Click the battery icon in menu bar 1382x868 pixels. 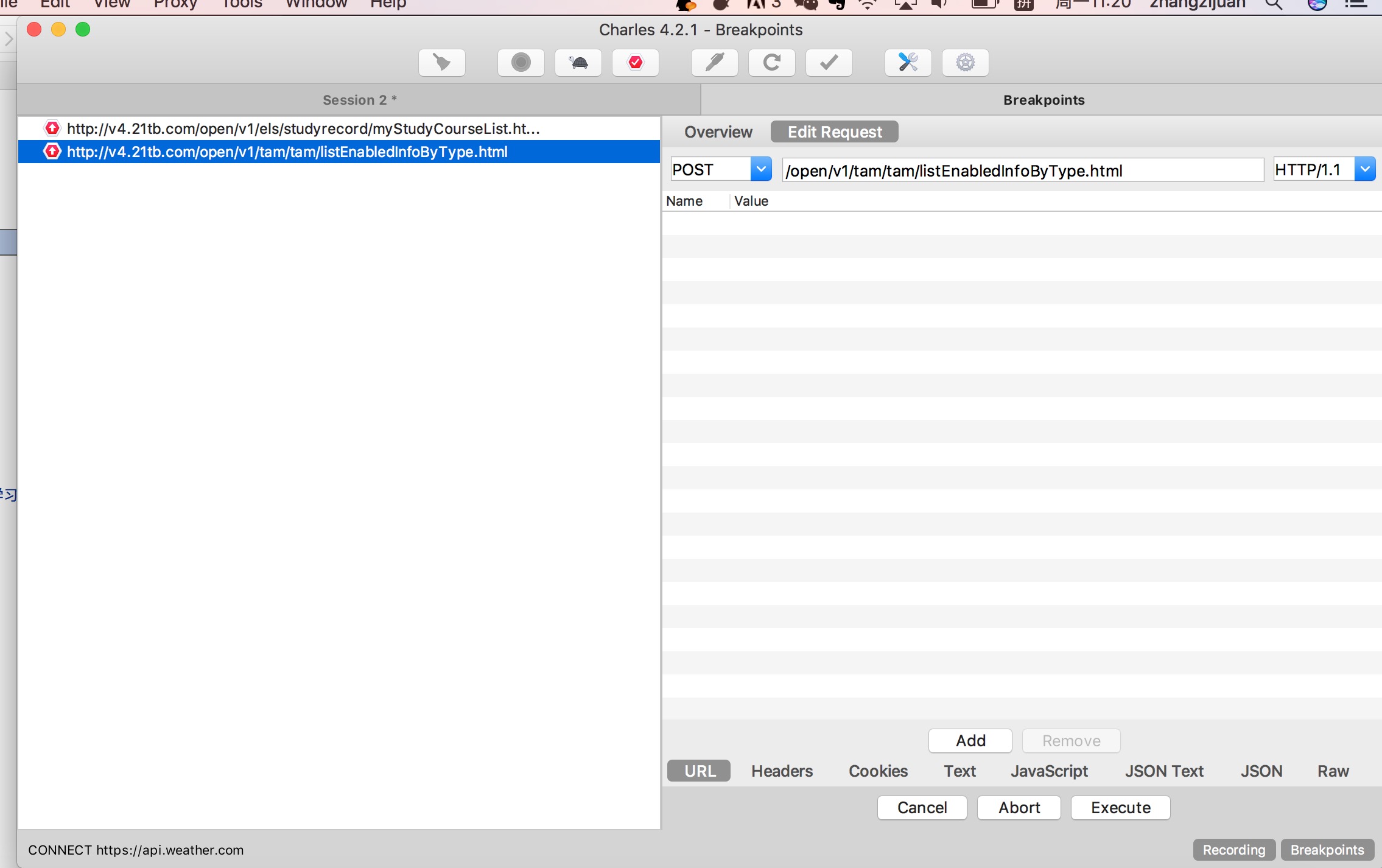(984, 5)
